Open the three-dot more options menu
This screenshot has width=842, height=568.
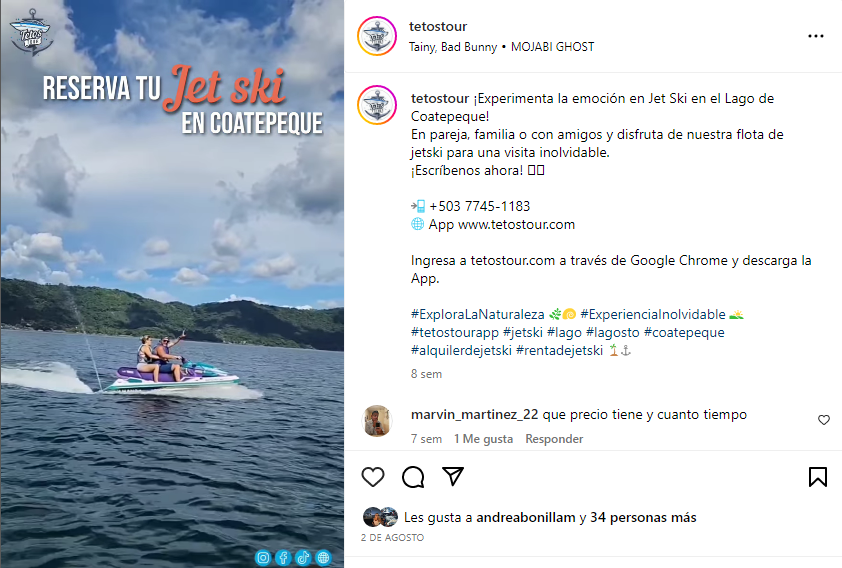[x=816, y=36]
